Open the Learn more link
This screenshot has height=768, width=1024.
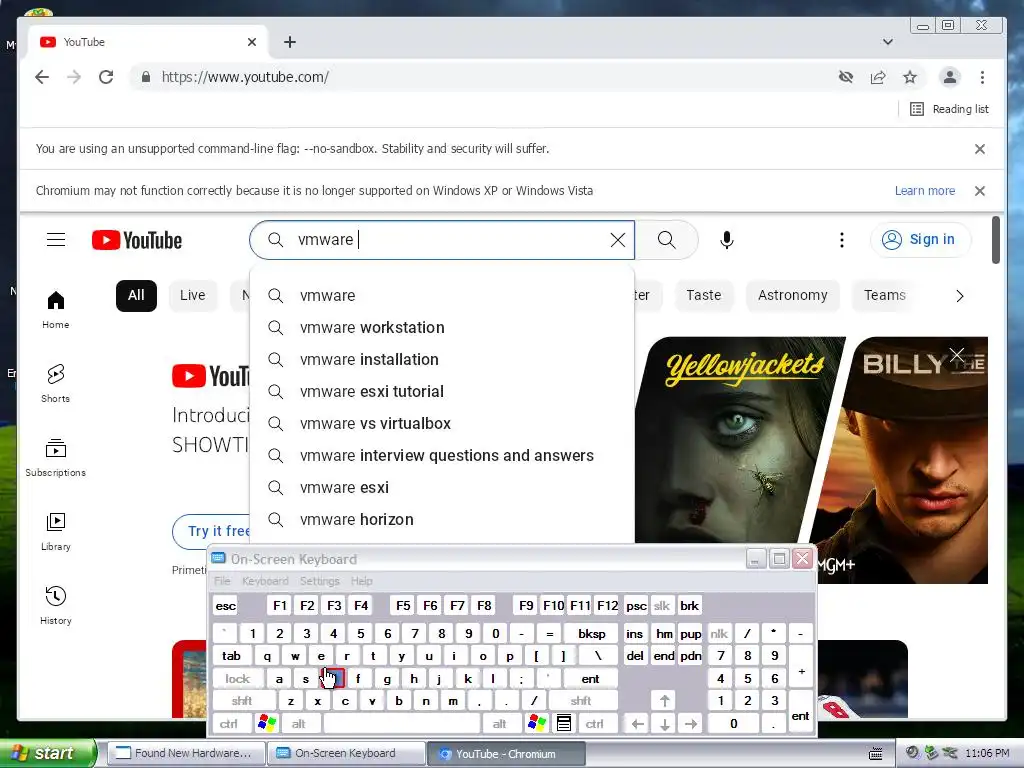[x=925, y=191]
